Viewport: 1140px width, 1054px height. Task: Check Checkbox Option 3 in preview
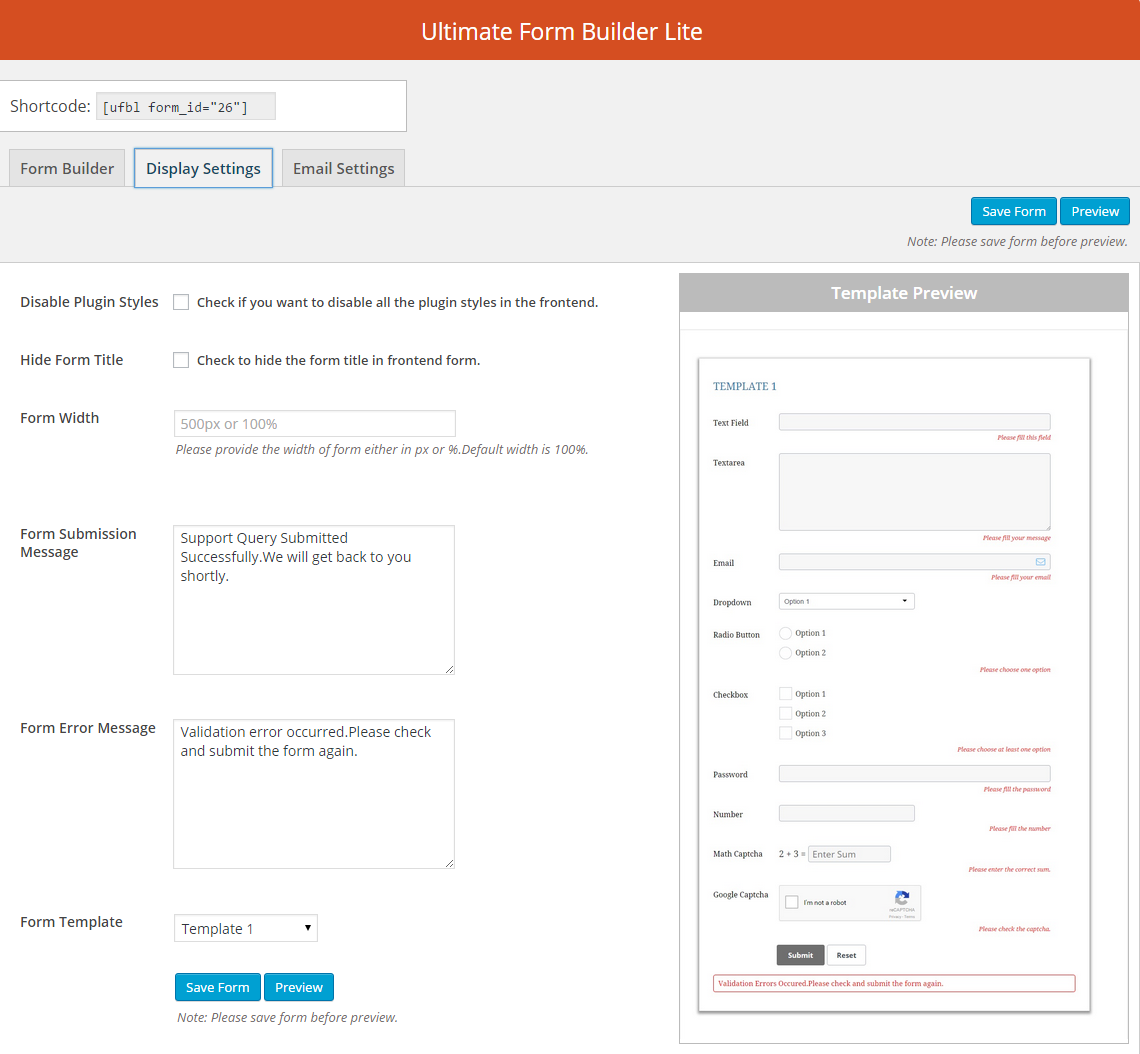785,733
